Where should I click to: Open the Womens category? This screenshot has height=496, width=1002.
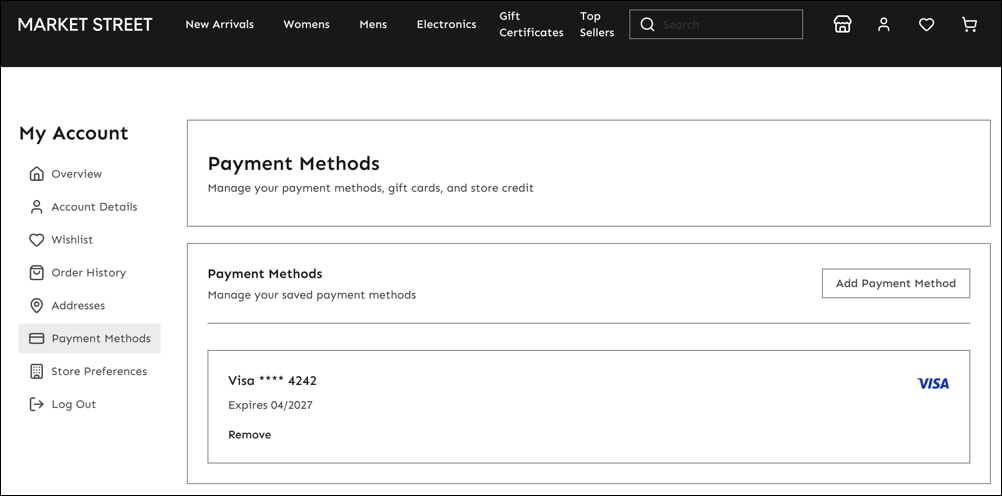[x=307, y=24]
